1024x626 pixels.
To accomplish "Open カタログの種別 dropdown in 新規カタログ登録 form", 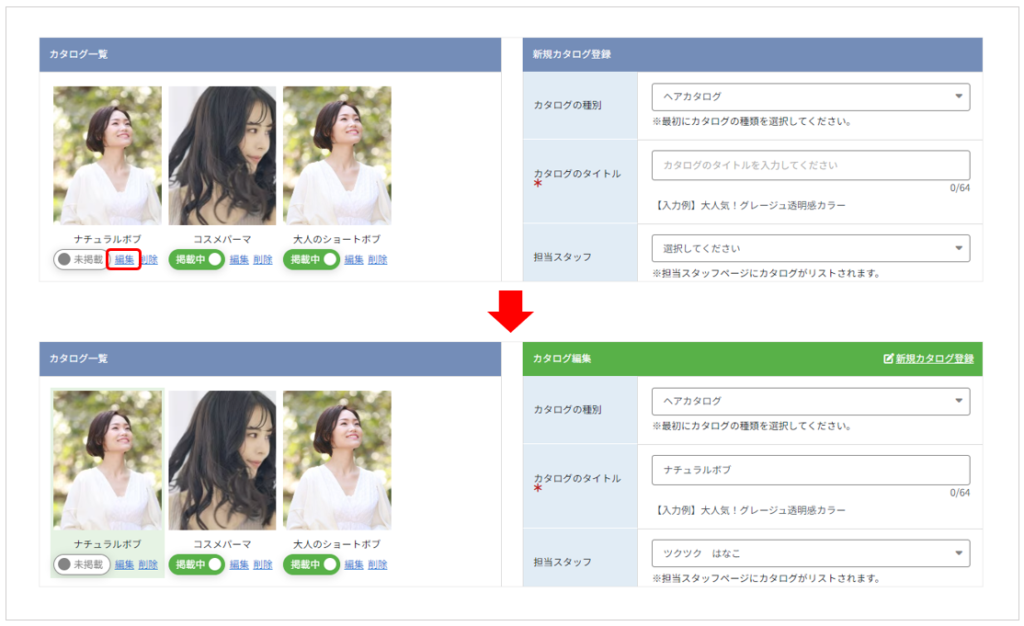I will click(810, 97).
